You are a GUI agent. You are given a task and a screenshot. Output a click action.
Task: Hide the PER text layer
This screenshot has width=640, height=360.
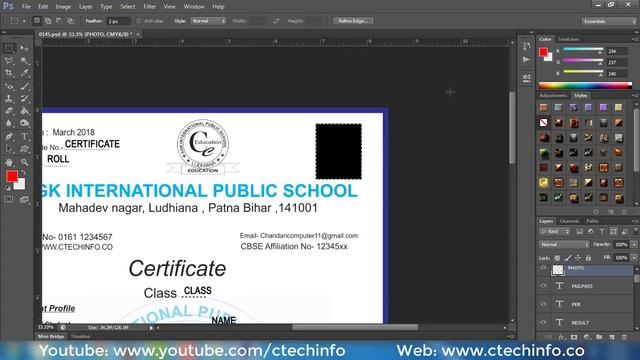[543, 304]
